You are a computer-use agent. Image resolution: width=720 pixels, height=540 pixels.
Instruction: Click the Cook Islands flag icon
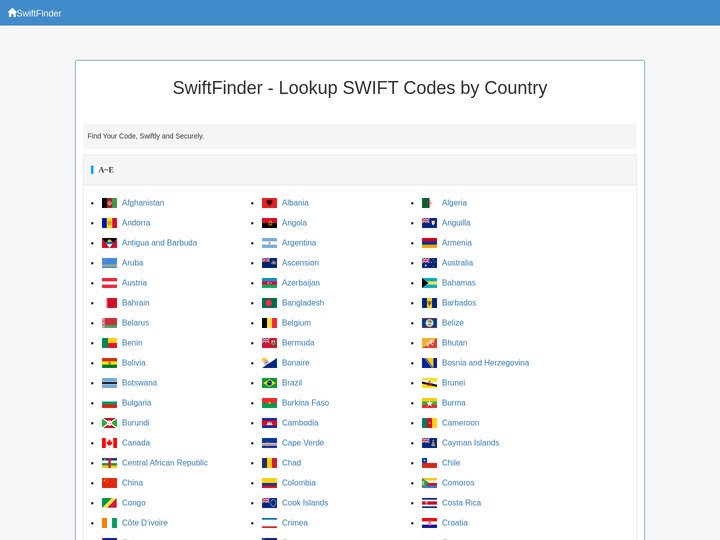(x=270, y=503)
